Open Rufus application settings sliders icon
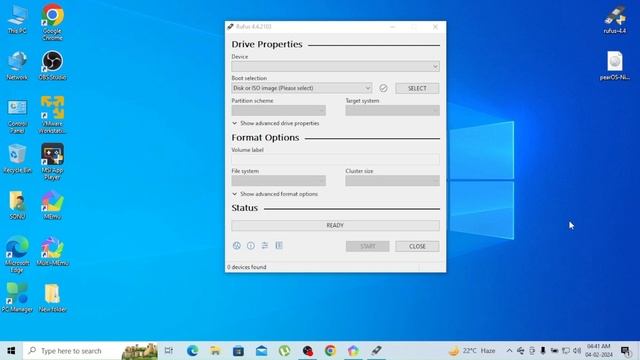The image size is (640, 360). (x=265, y=246)
